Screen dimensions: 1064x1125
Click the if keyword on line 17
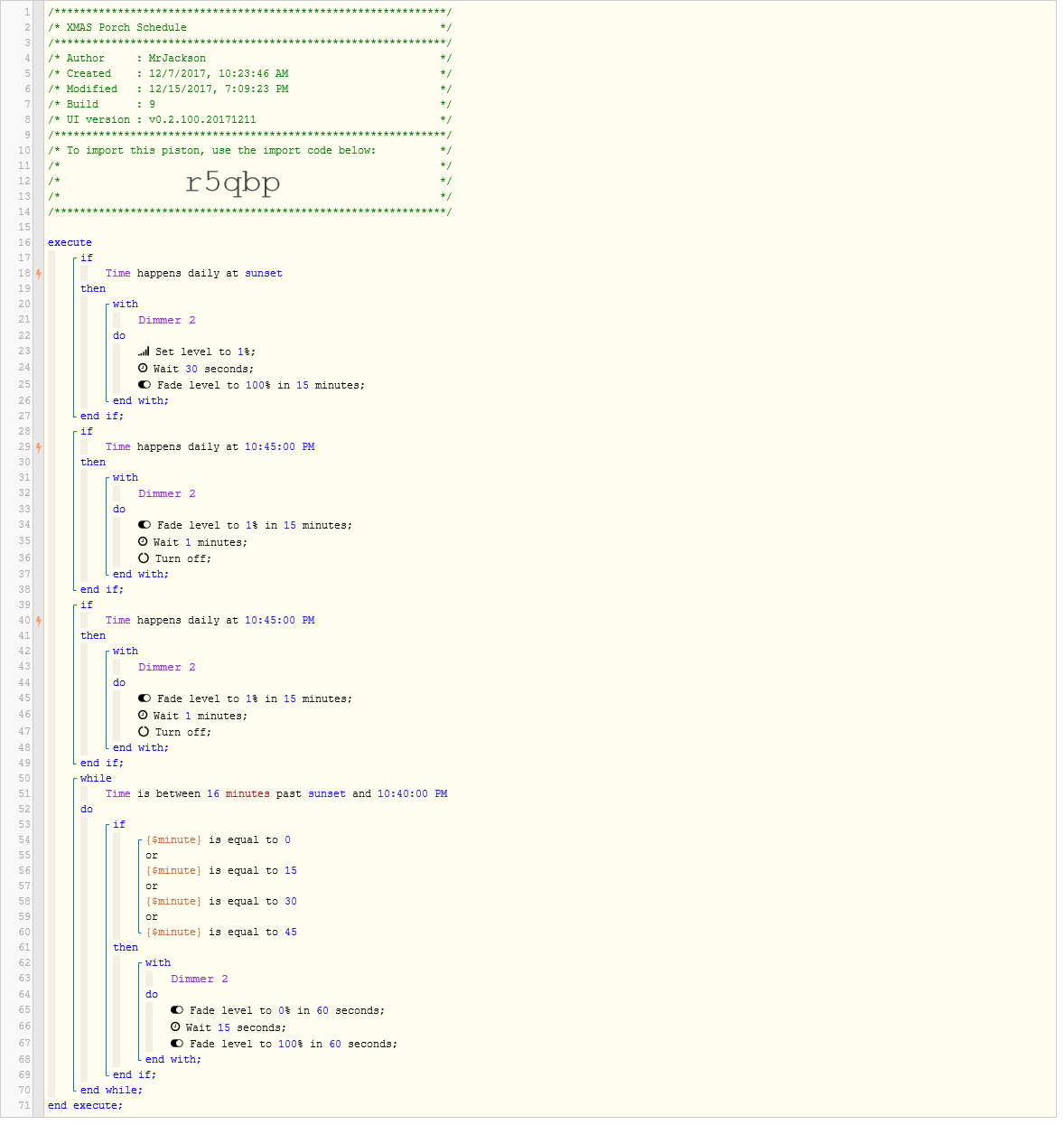click(x=87, y=258)
